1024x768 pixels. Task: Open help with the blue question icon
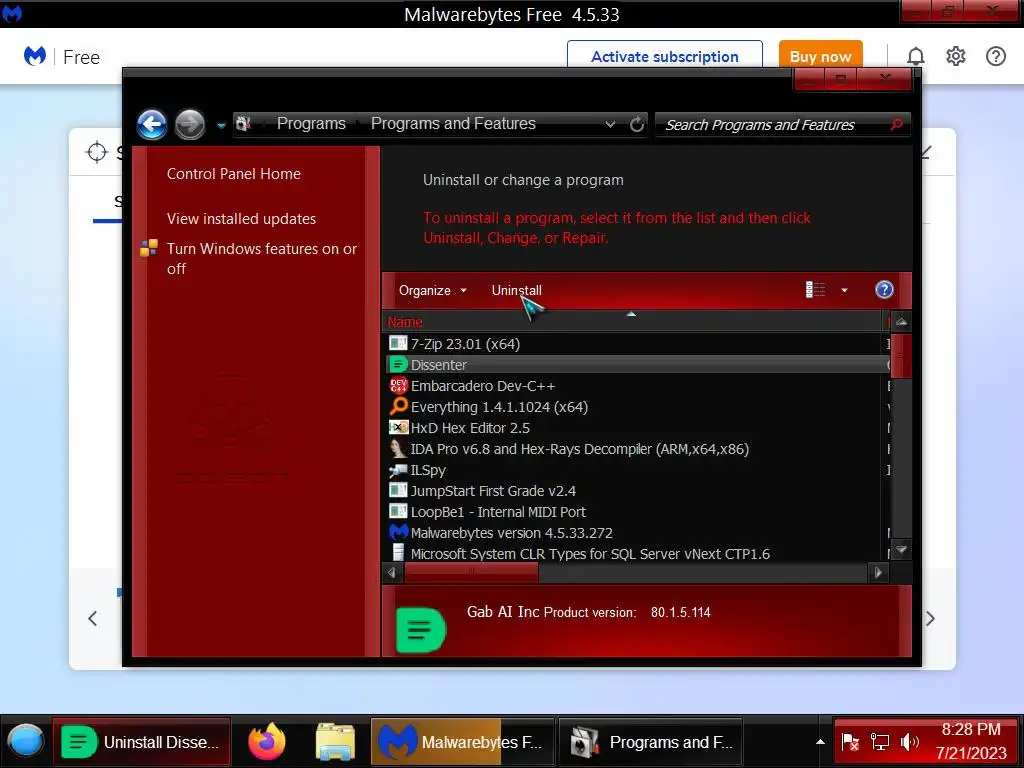pyautogui.click(x=884, y=289)
